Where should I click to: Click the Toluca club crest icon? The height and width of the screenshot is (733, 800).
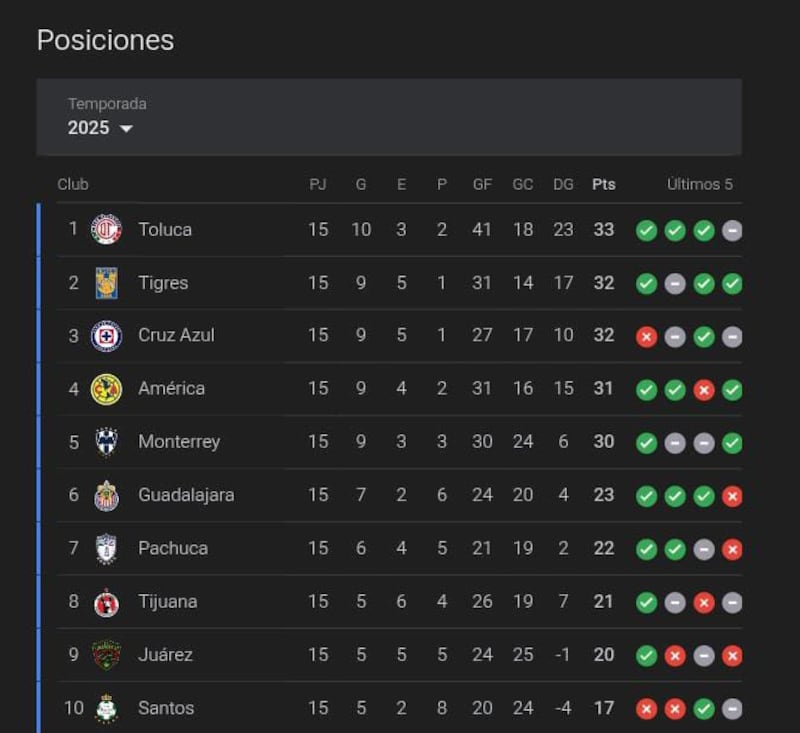click(106, 229)
